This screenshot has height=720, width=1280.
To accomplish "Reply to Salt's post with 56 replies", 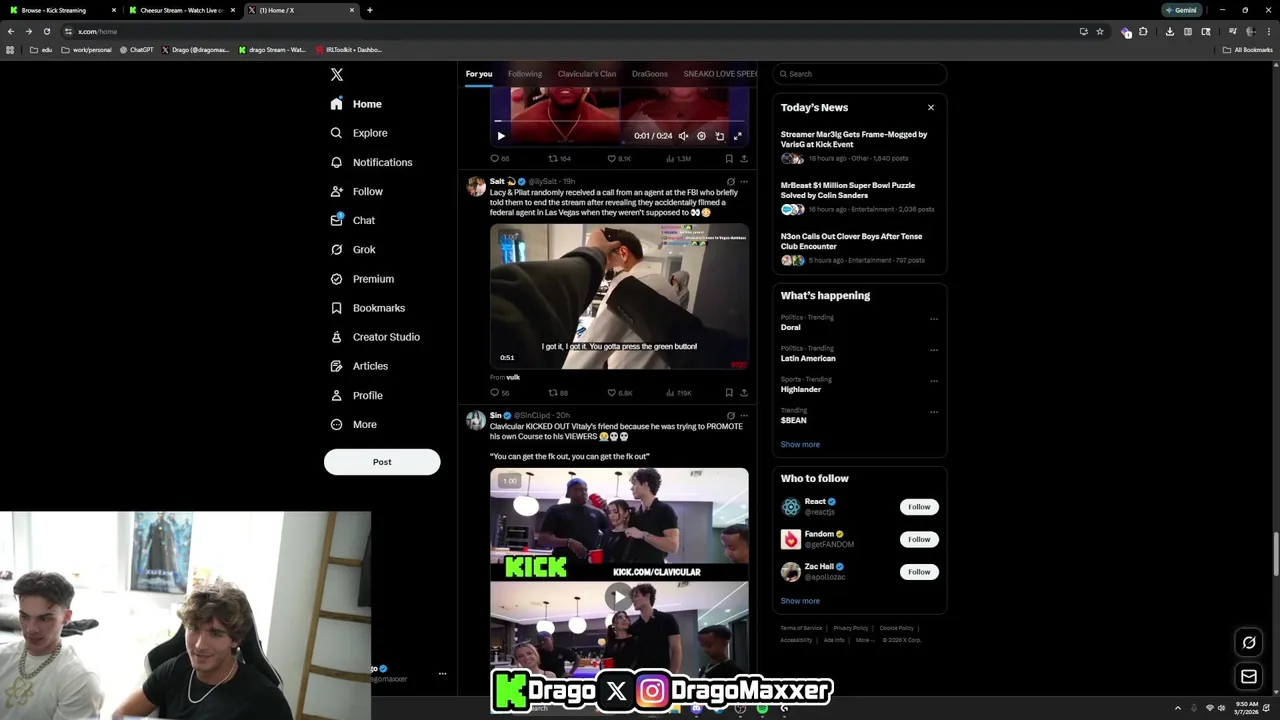I will pyautogui.click(x=499, y=393).
